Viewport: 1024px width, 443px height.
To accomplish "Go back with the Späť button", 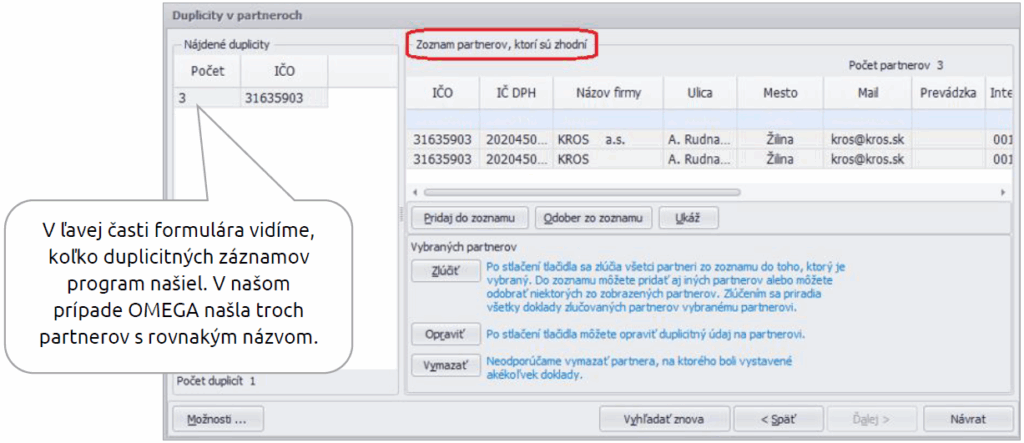I will 777,418.
